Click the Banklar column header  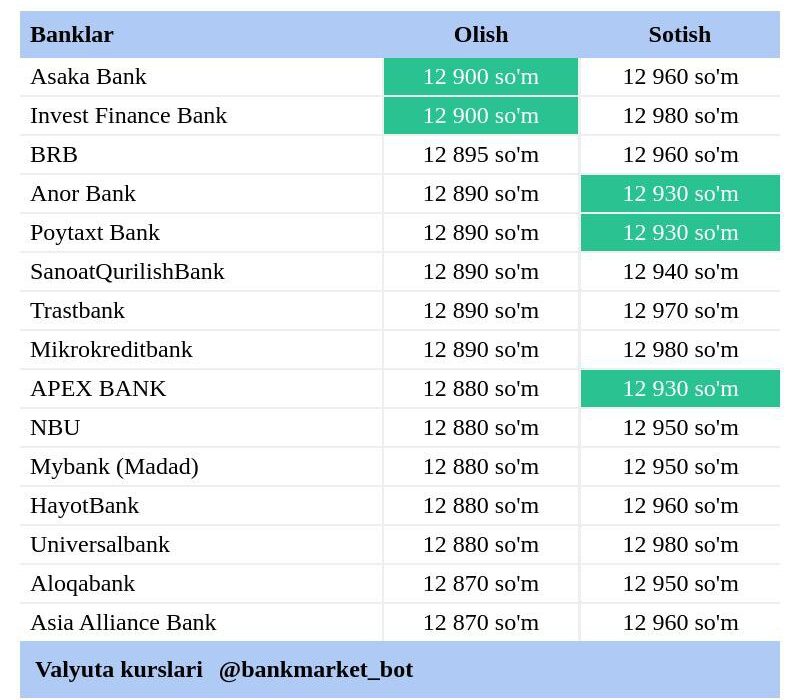(x=72, y=35)
